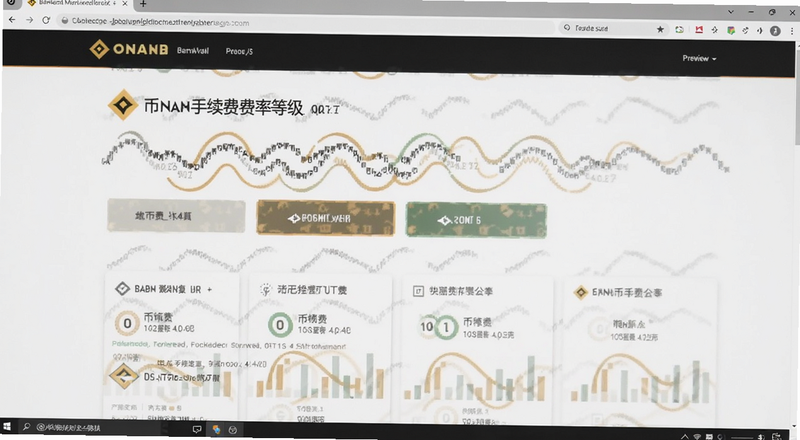The image size is (800, 440).
Task: Expand the tab search chevron in title bar
Action: tap(731, 12)
